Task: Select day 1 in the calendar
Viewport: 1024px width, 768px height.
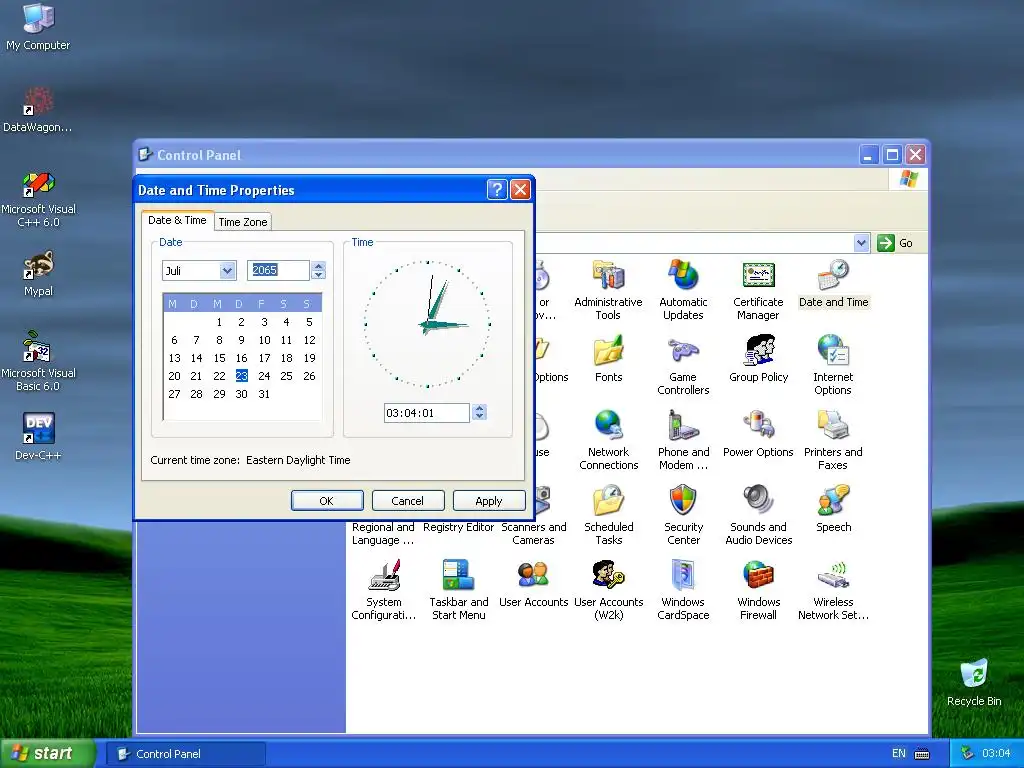Action: click(219, 322)
